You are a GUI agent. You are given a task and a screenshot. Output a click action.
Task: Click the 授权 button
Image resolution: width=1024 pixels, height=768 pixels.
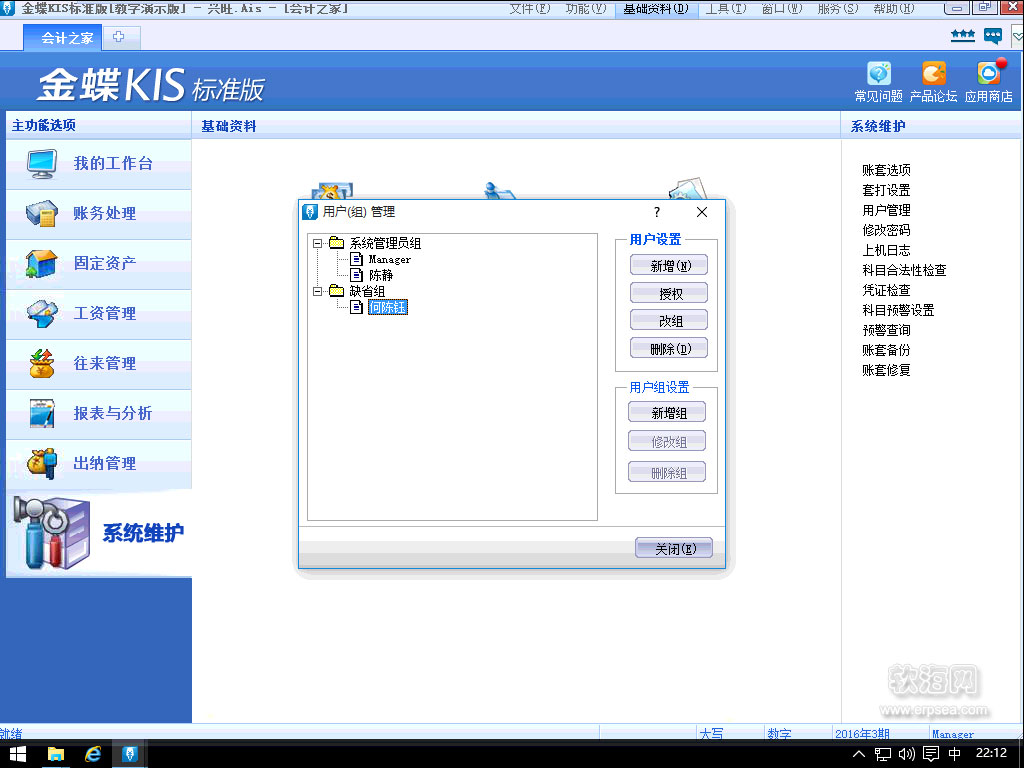point(669,293)
